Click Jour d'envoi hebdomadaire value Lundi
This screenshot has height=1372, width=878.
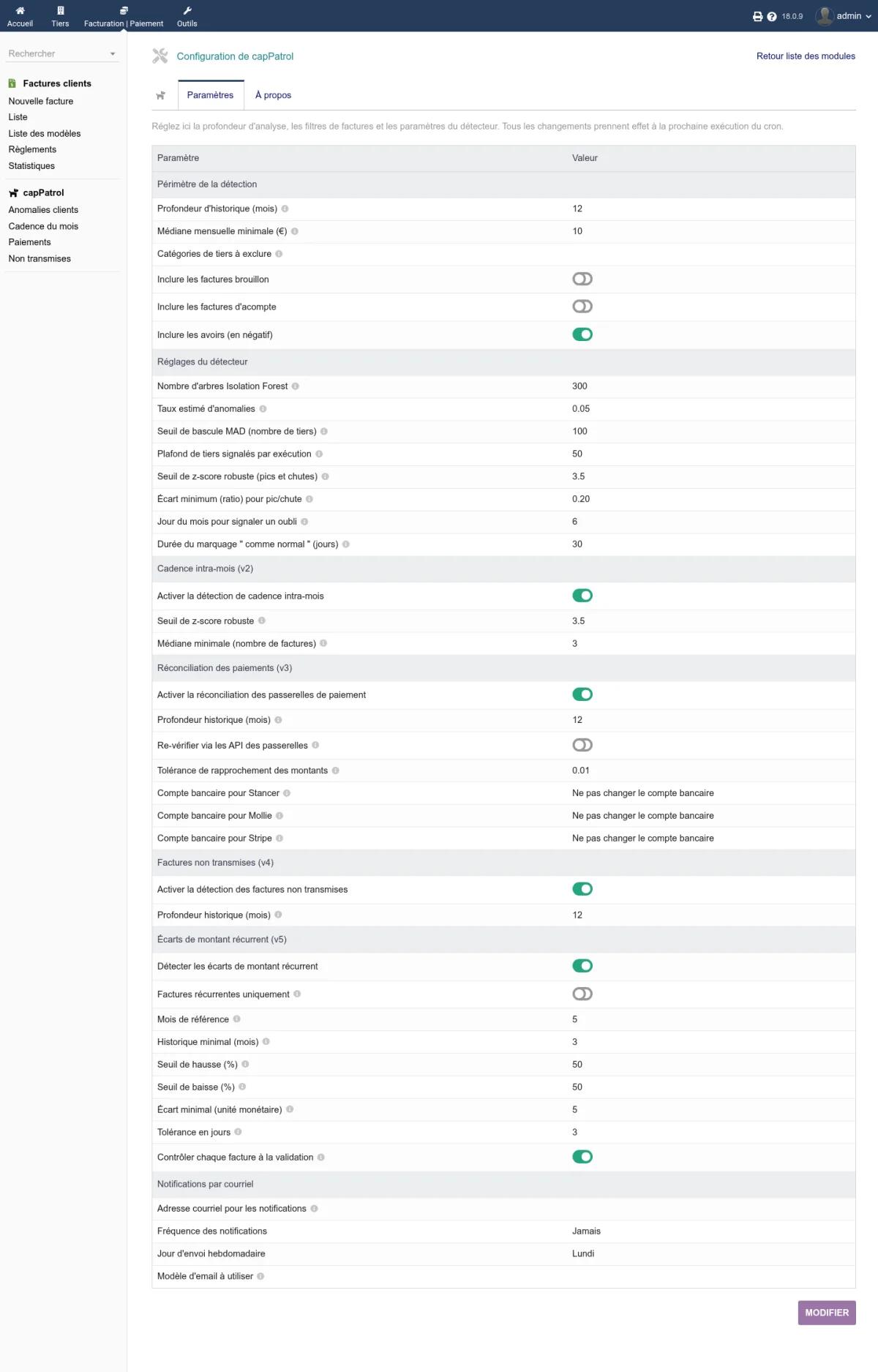coord(583,1254)
